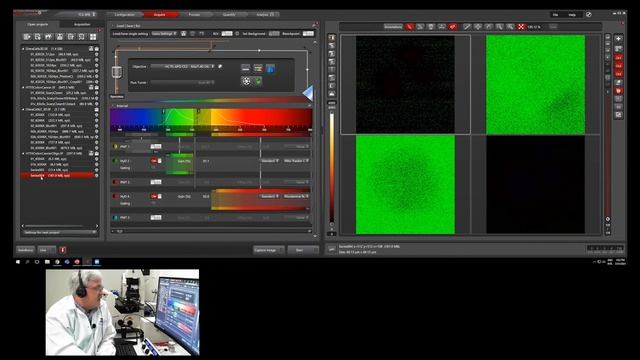Viewport: 640px width, 360px height.
Task: Select the bottom-left green channel image
Action: (405, 185)
